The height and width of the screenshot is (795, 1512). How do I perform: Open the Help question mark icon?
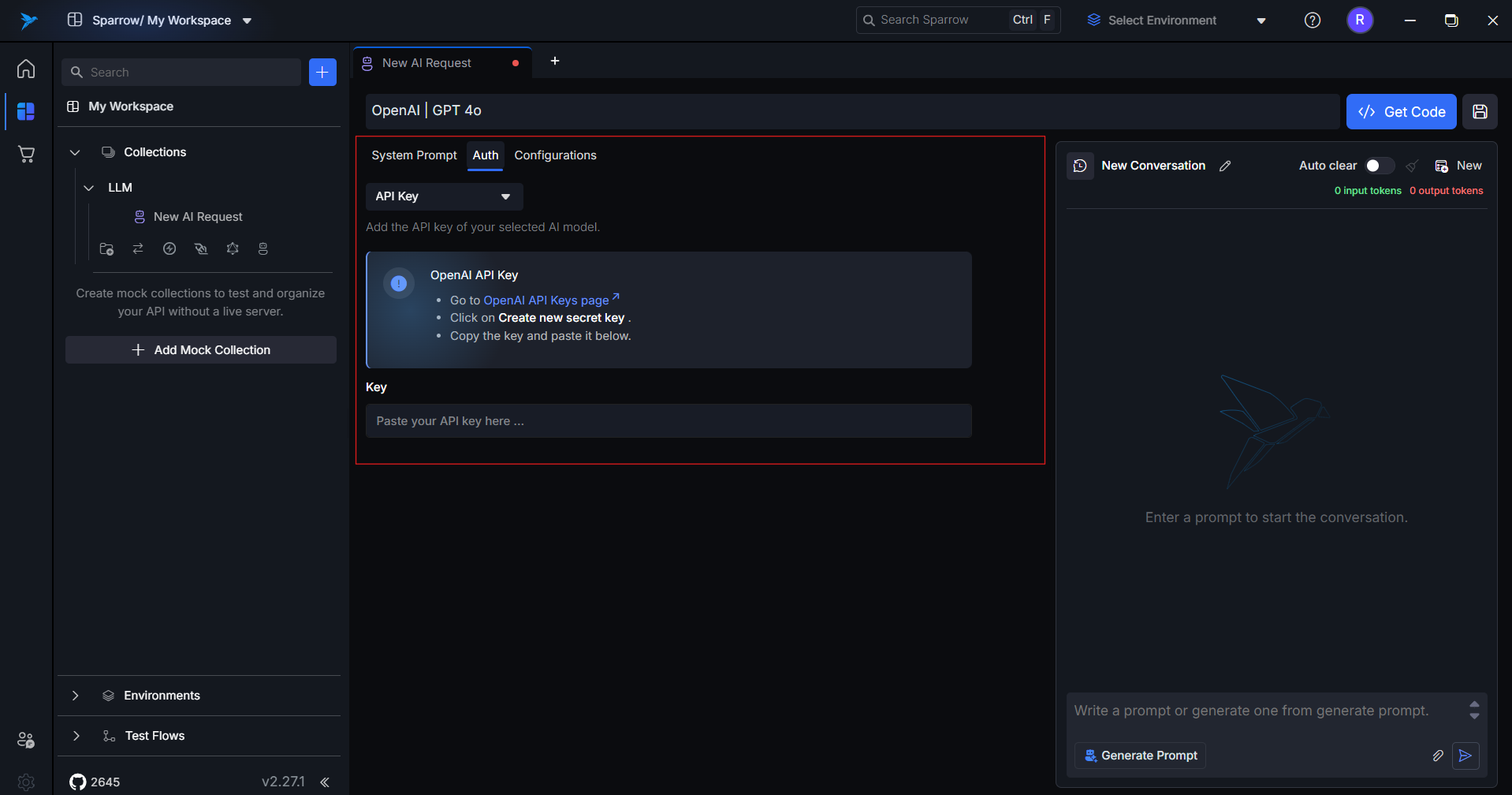(1313, 21)
